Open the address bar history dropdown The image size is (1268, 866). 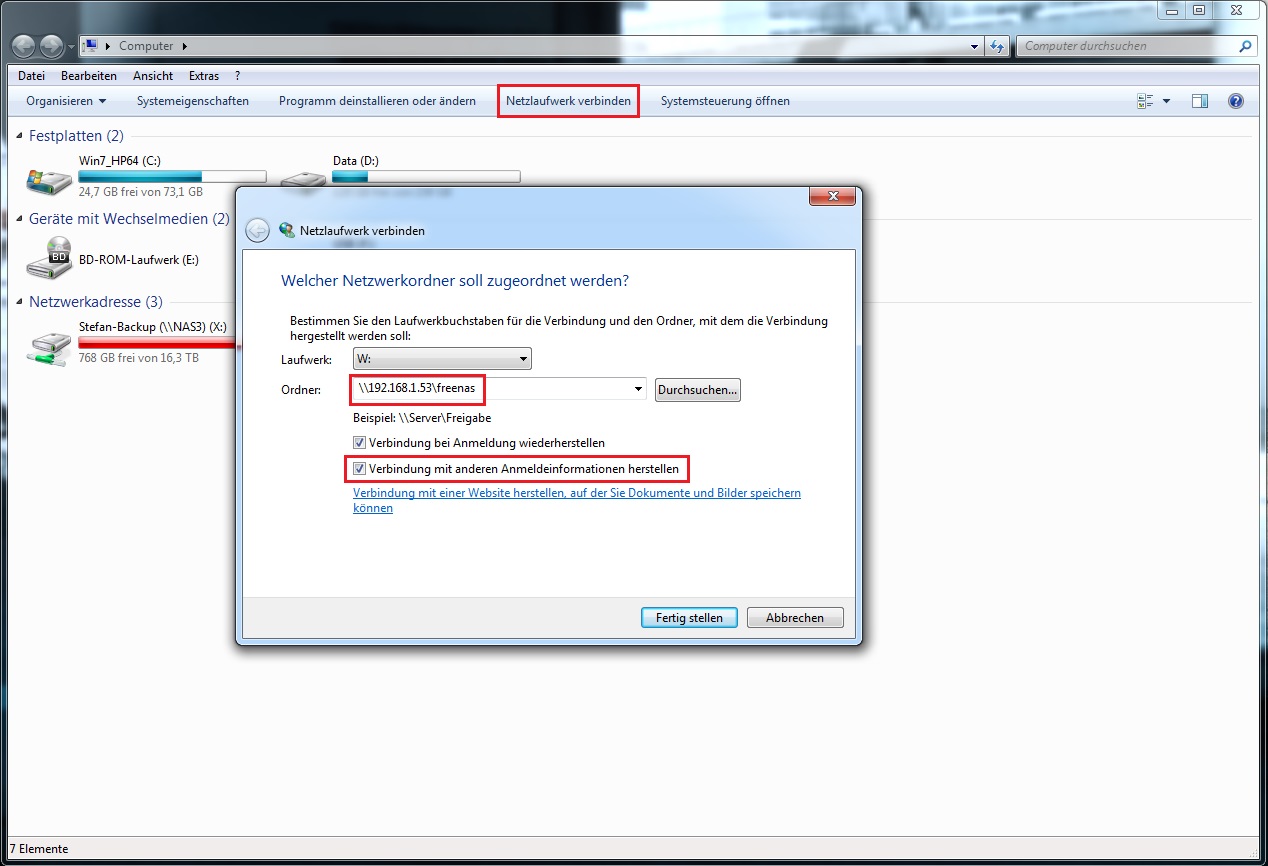(975, 46)
